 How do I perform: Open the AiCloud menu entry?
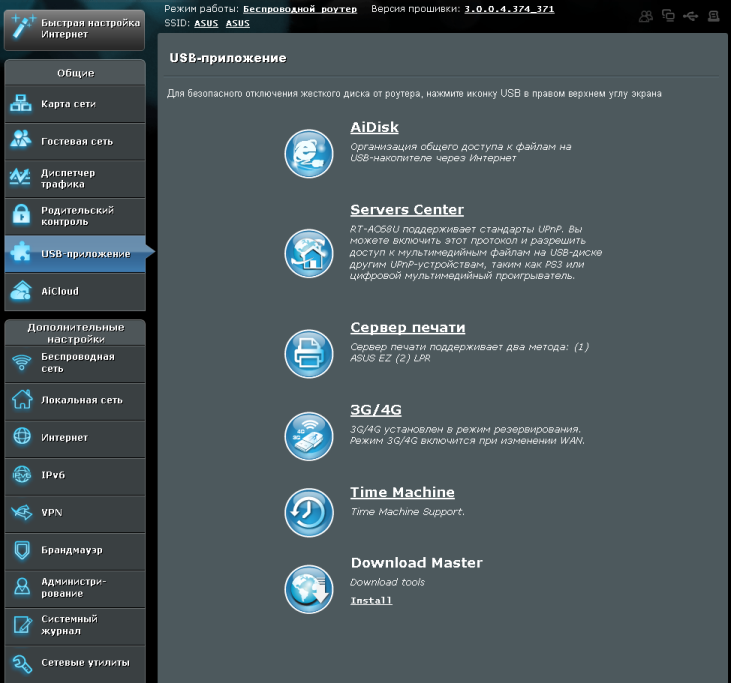(x=75, y=291)
